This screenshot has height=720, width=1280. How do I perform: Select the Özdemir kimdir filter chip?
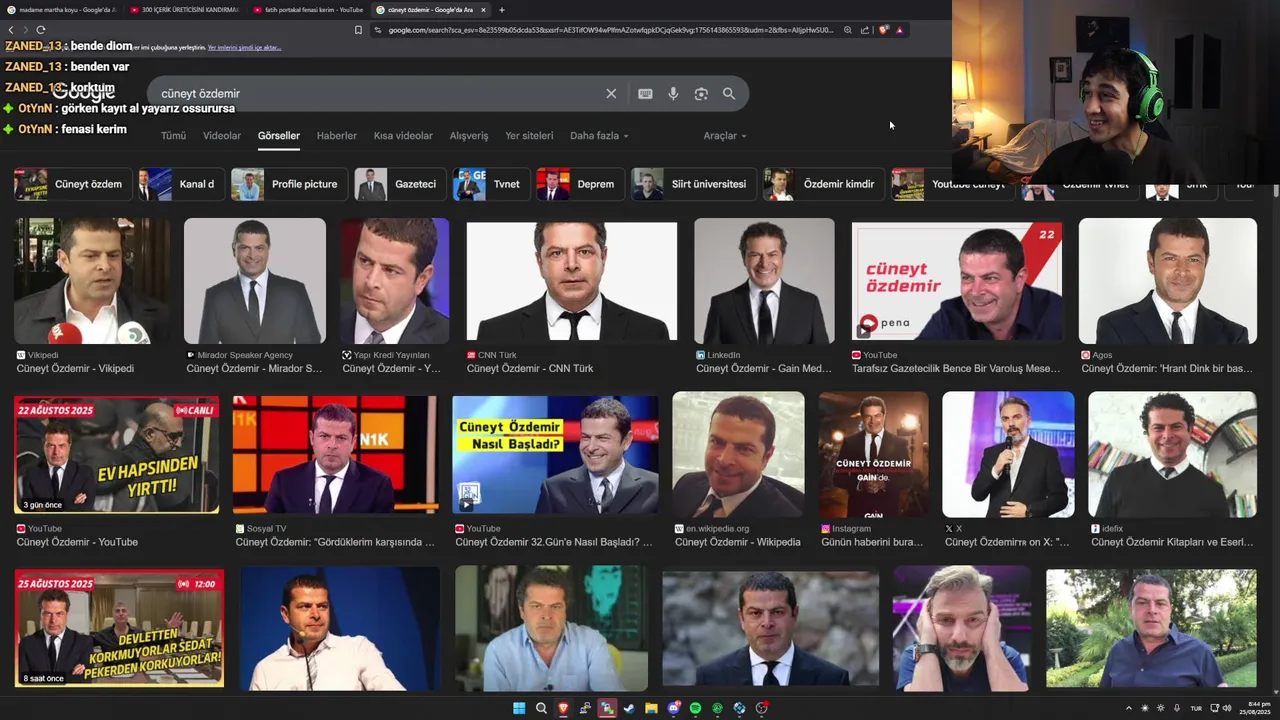coord(823,184)
